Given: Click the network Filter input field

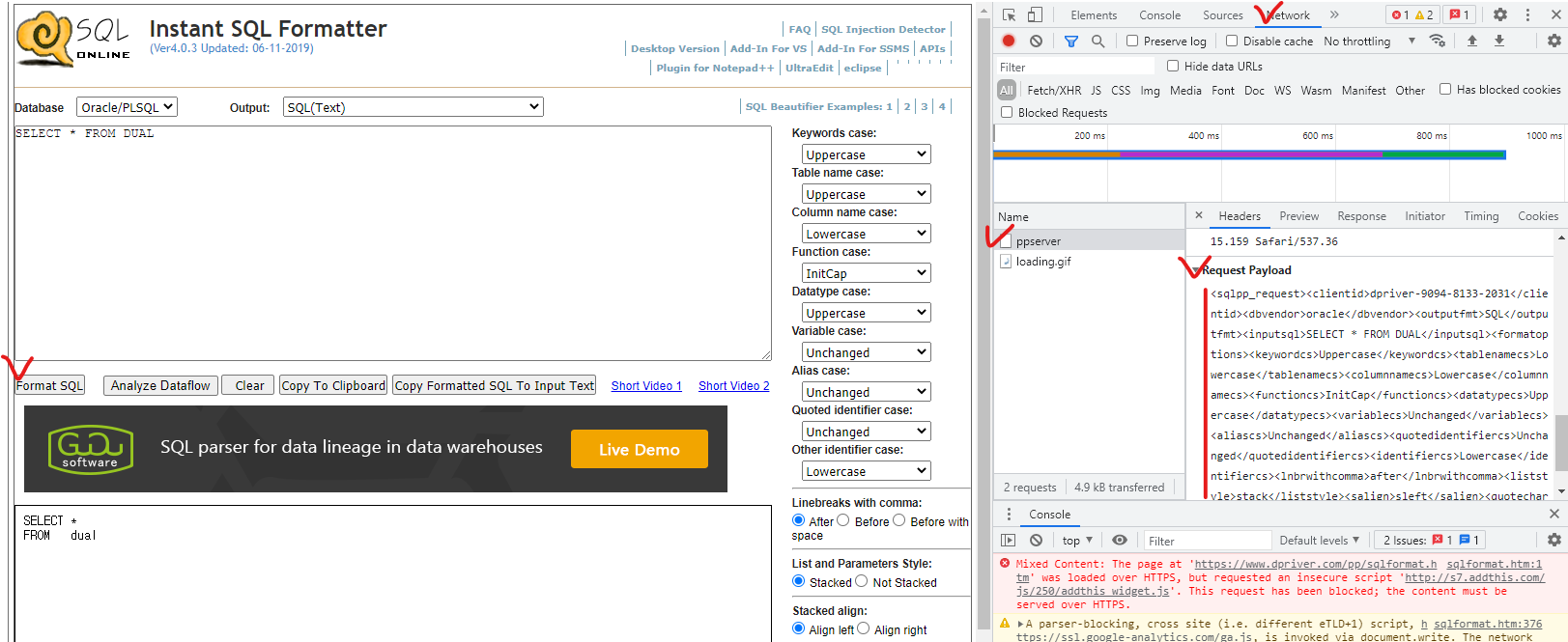Looking at the screenshot, I should [x=1075, y=67].
